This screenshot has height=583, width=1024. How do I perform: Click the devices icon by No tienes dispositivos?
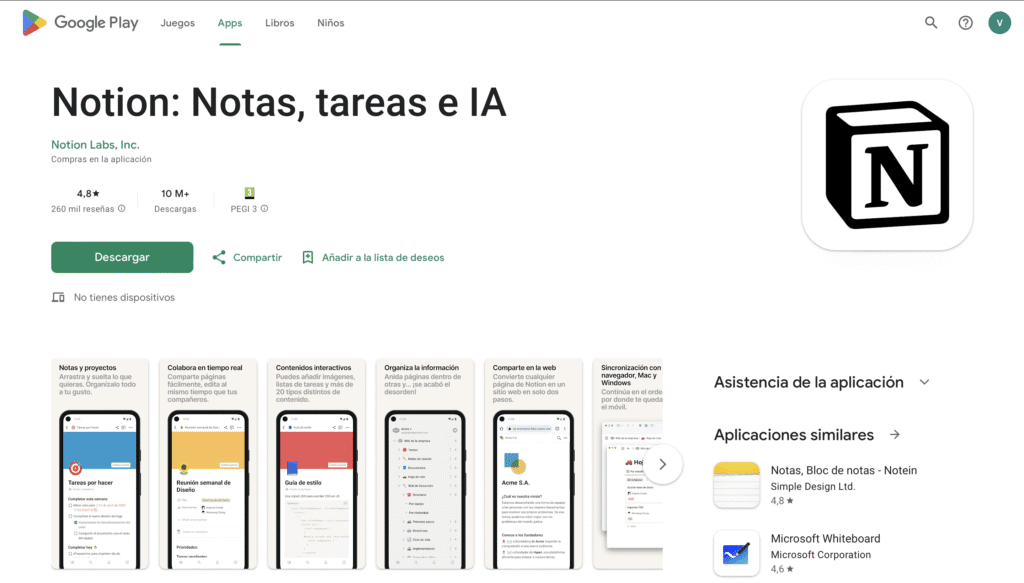pyautogui.click(x=58, y=298)
